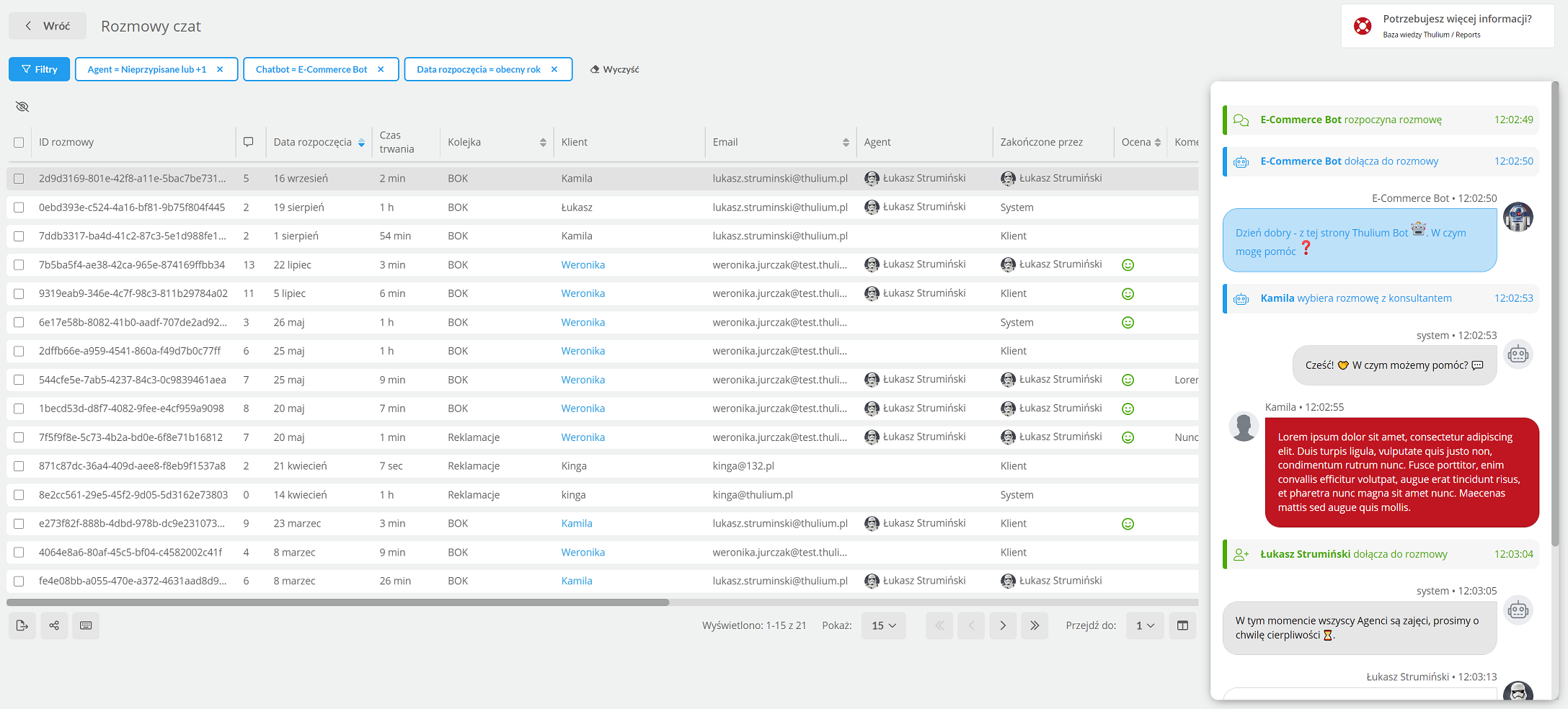The height and width of the screenshot is (709, 1568).
Task: Click the Czas trwania column header
Action: click(x=397, y=142)
